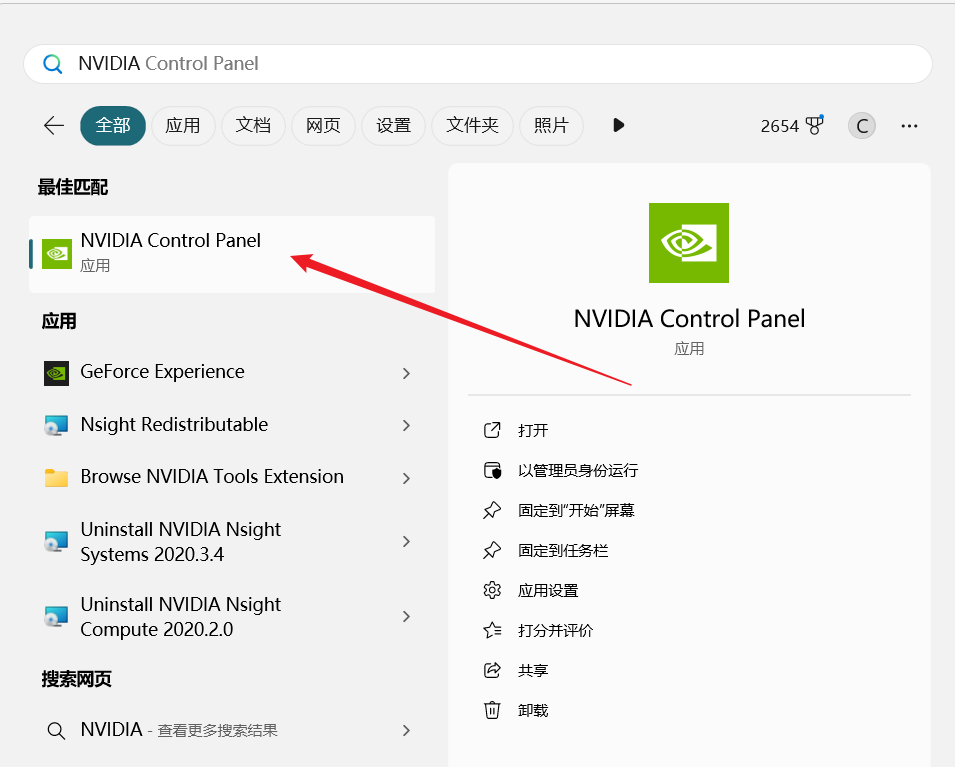Show more filter tabs with the play arrow

pos(618,125)
